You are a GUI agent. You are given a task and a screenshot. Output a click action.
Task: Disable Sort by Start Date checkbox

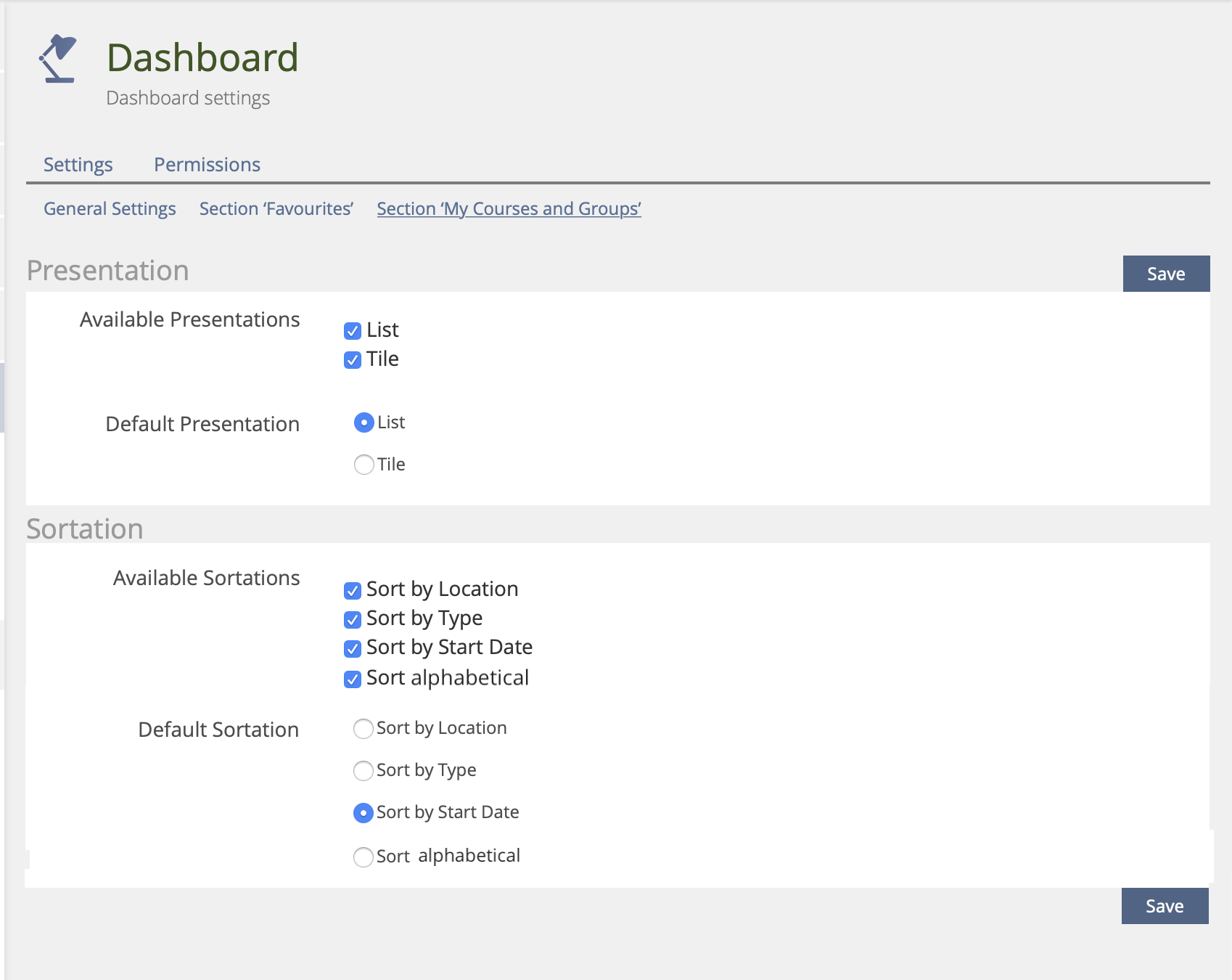pyautogui.click(x=353, y=648)
